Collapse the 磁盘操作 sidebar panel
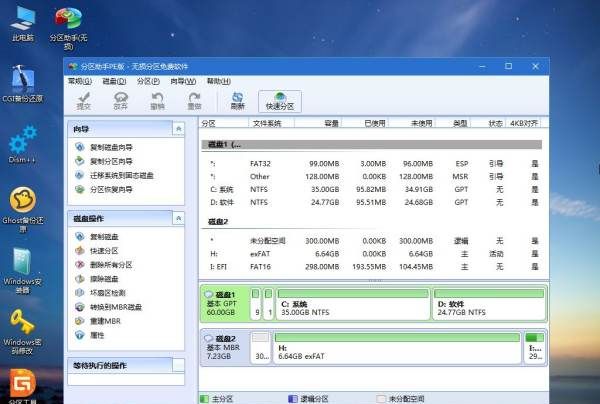600x404 pixels. pos(178,217)
